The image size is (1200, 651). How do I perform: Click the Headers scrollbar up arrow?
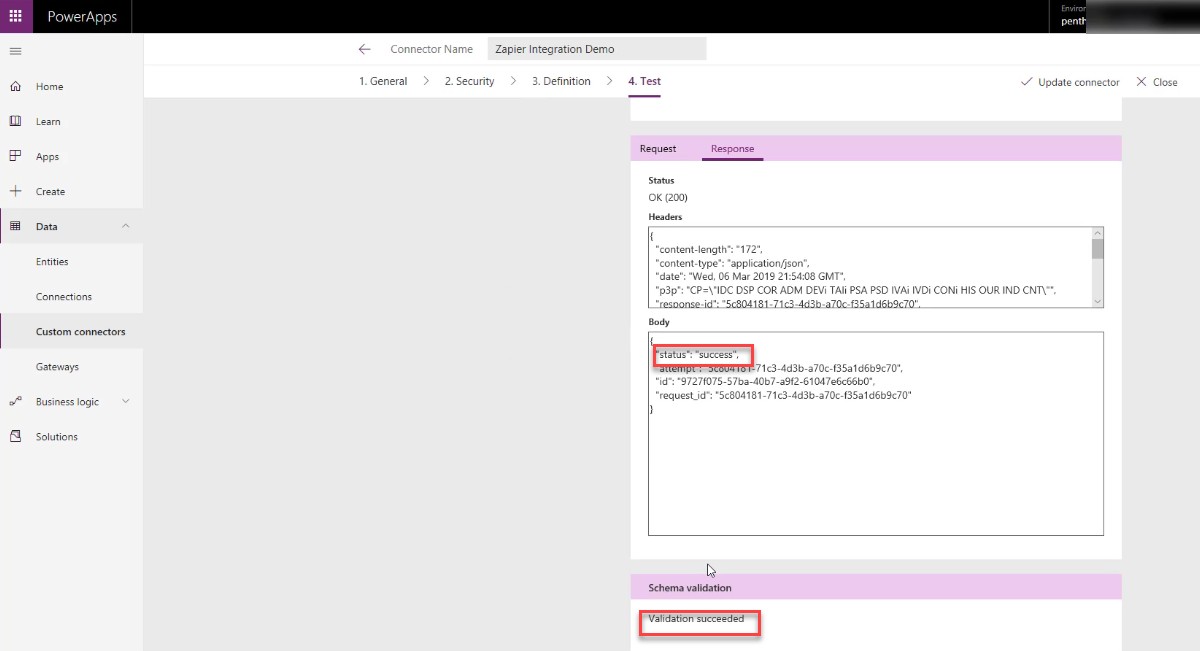[1098, 233]
